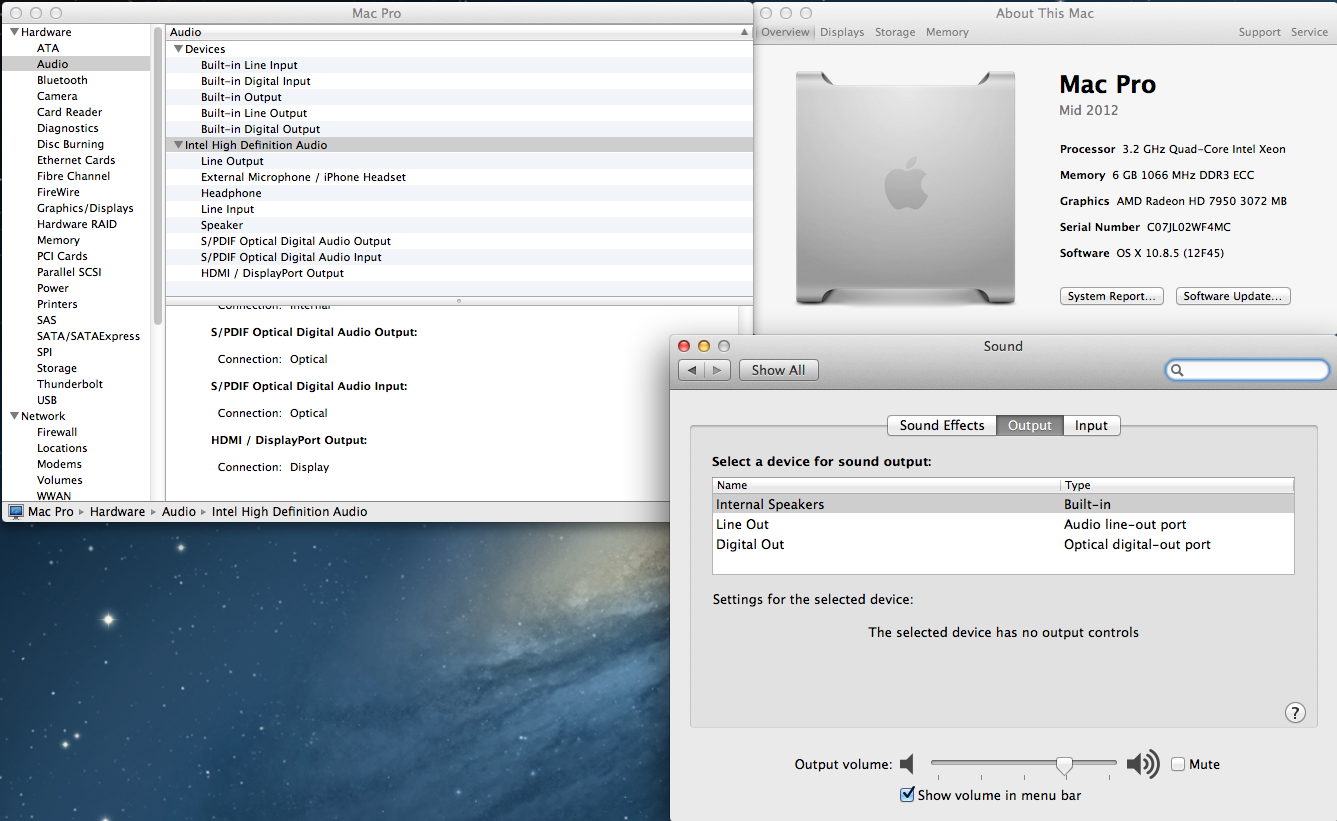Open Overview tab in About This Mac
Screen dimensions: 1337x821
pos(785,32)
